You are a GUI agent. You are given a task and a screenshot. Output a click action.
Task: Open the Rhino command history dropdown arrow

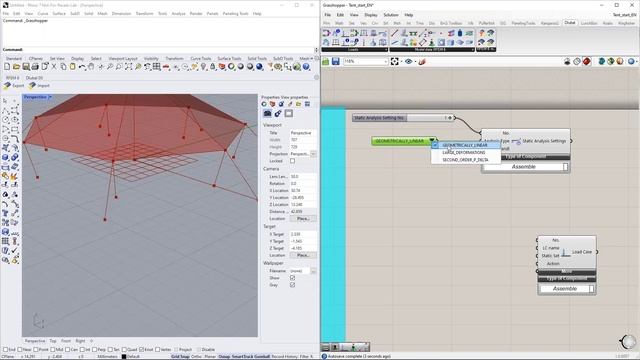(316, 50)
